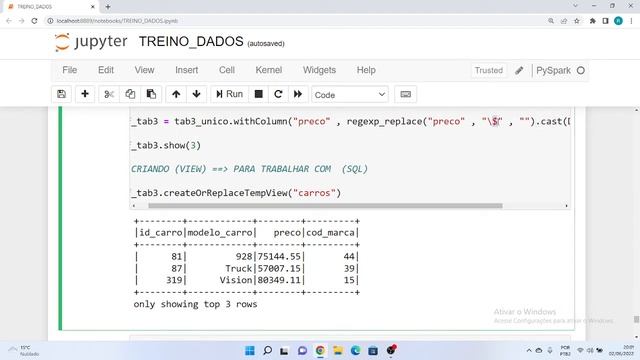Viewport: 640px width, 360px height.
Task: Show hidden system tray icons chevron
Action: [529, 351]
